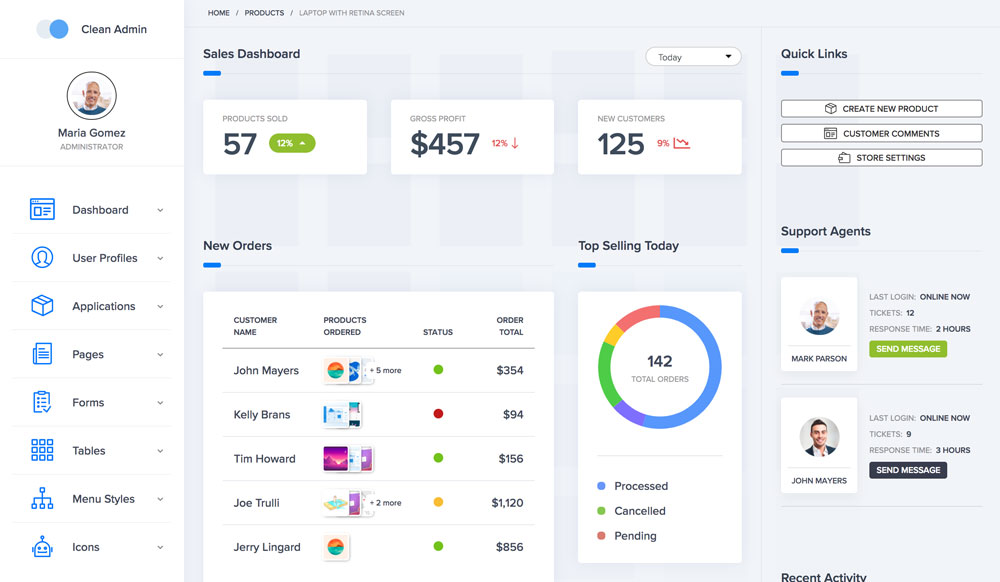The height and width of the screenshot is (582, 1000).
Task: Open Products breadcrumb link
Action: click(x=264, y=13)
